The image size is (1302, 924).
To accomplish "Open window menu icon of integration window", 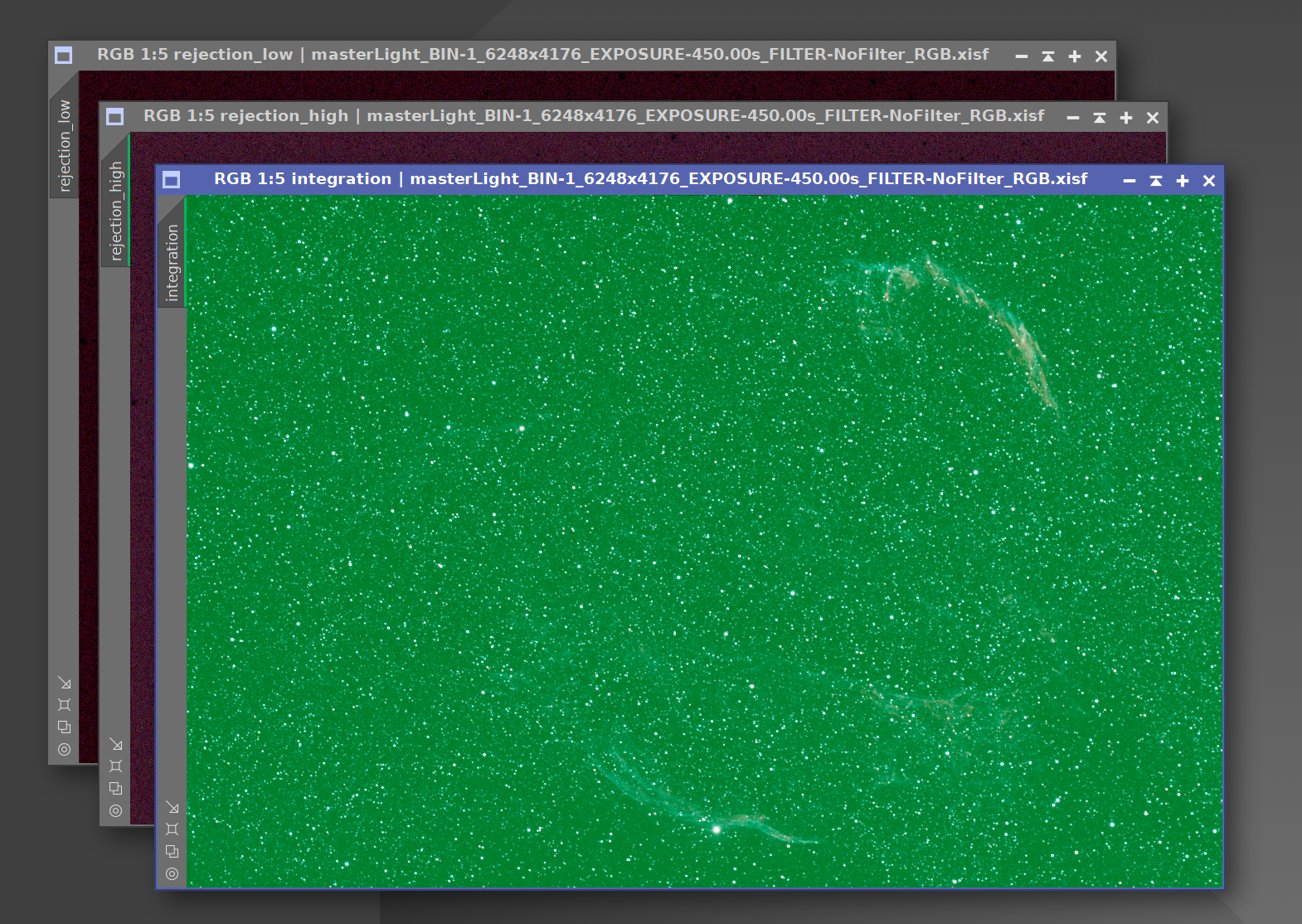I will click(x=172, y=180).
